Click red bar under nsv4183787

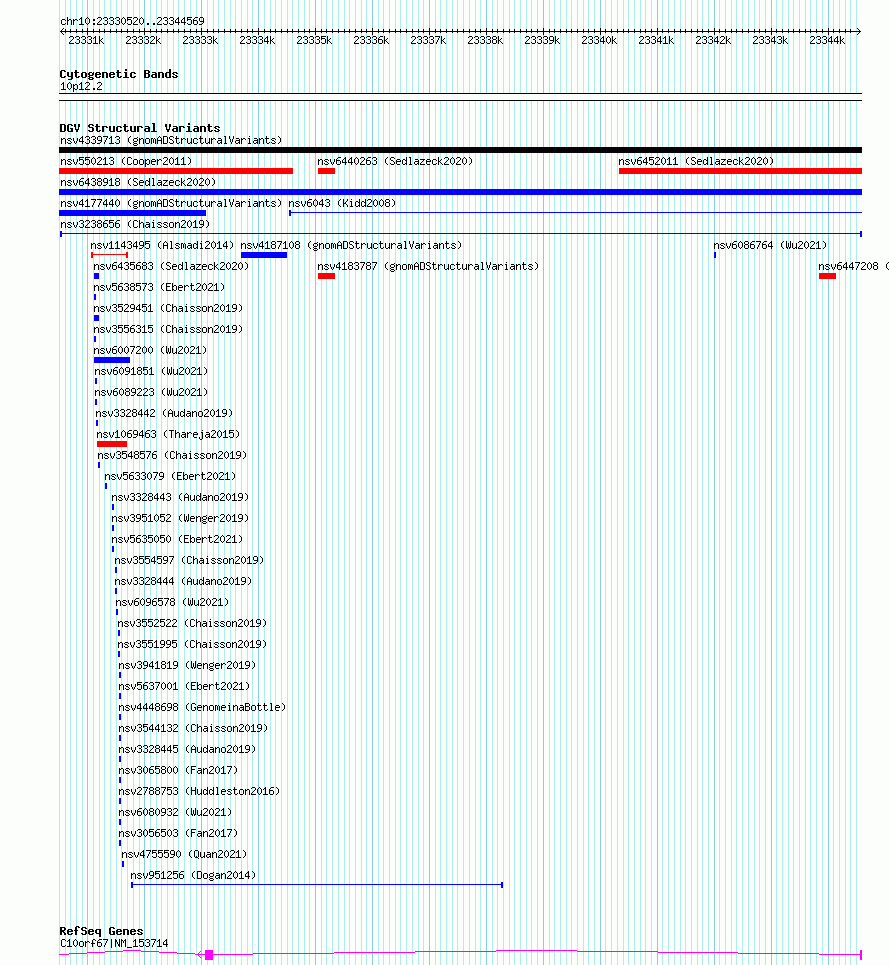[326, 276]
